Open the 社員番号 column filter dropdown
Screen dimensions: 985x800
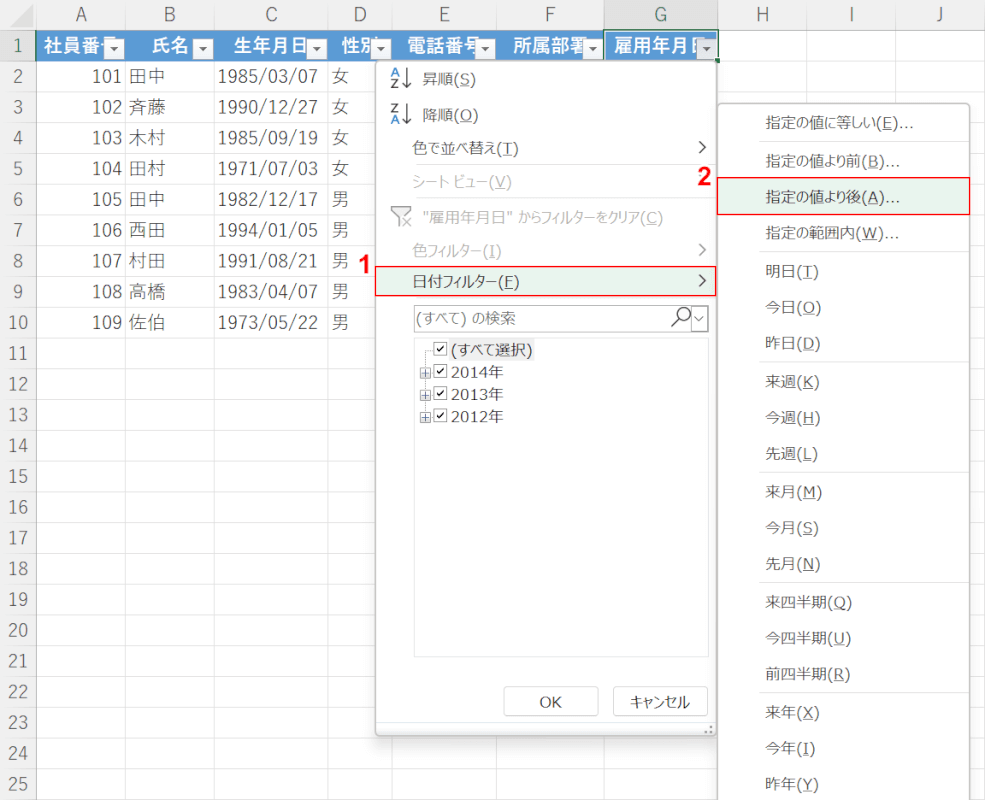click(x=114, y=48)
